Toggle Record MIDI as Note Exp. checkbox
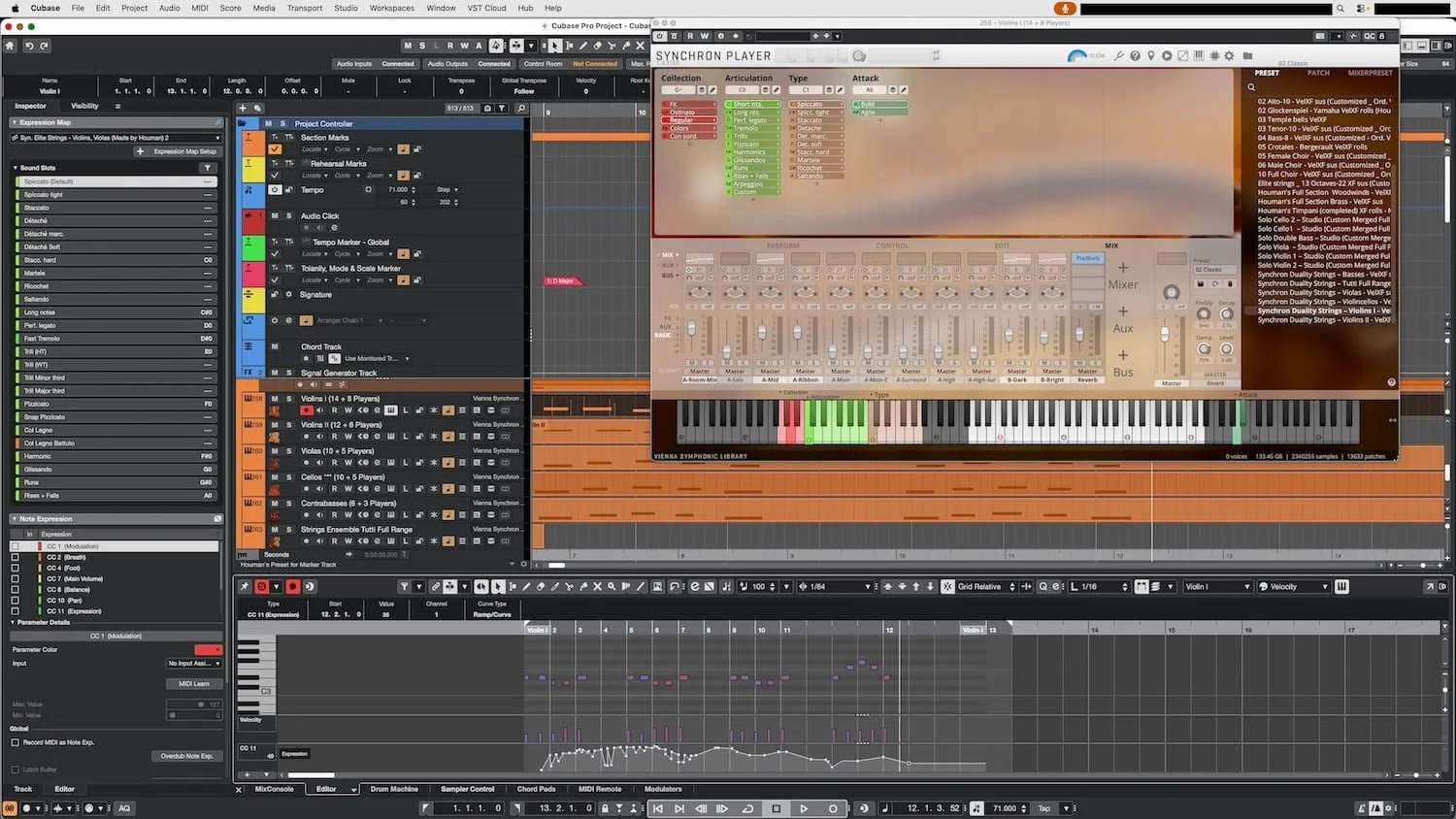This screenshot has width=1456, height=819. point(15,742)
